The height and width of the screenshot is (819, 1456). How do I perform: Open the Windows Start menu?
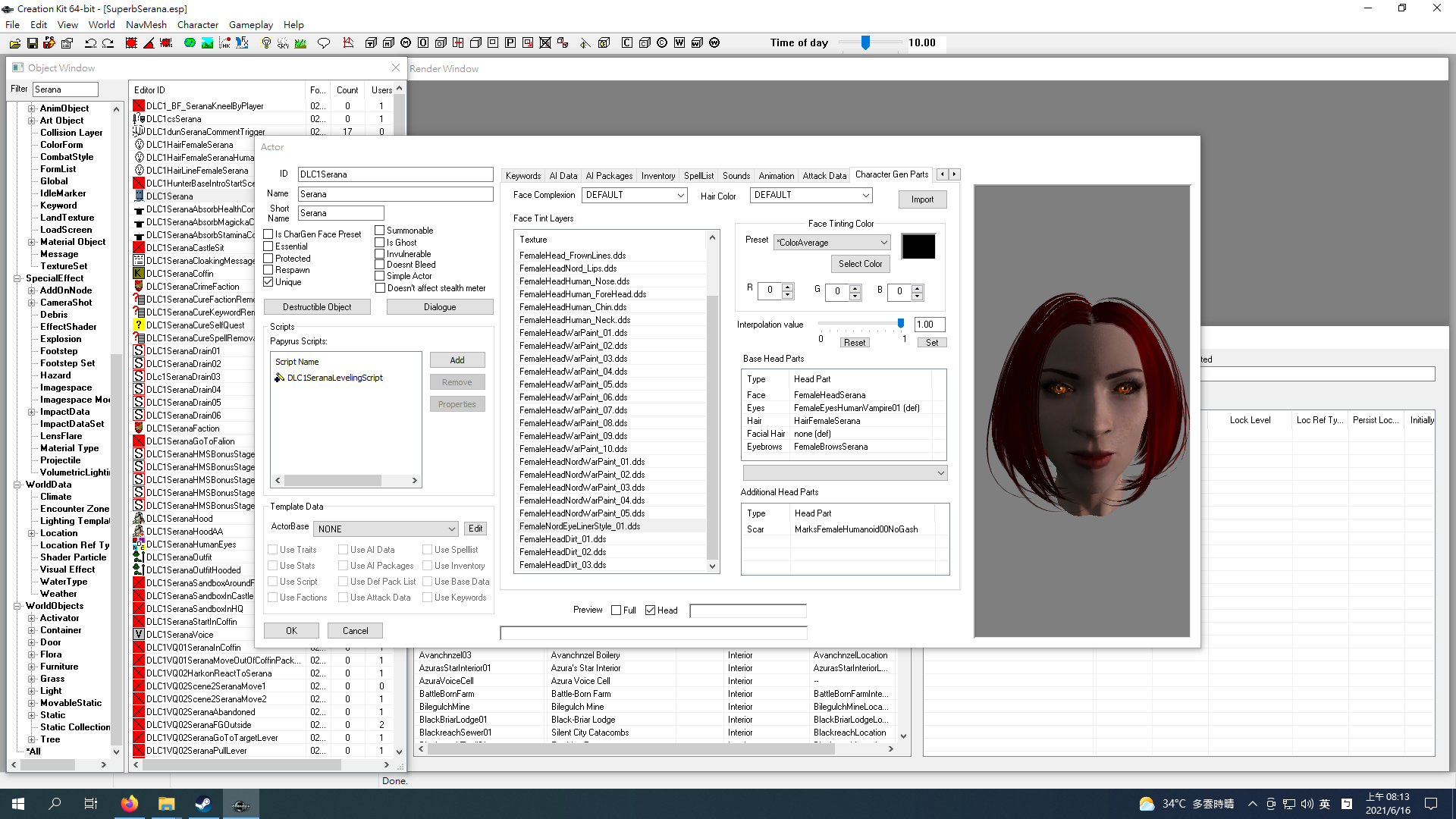click(18, 804)
